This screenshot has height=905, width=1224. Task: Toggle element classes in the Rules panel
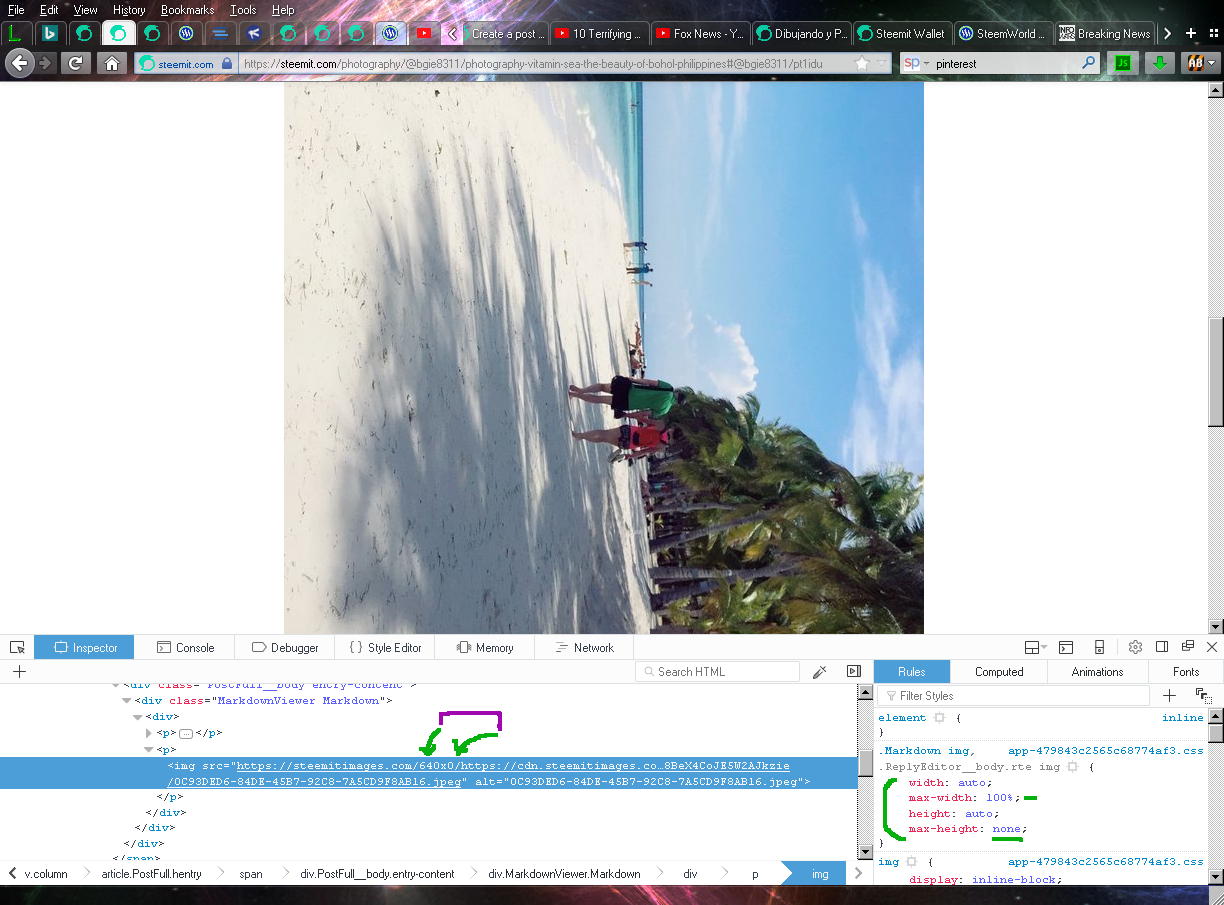pyautogui.click(x=1203, y=695)
